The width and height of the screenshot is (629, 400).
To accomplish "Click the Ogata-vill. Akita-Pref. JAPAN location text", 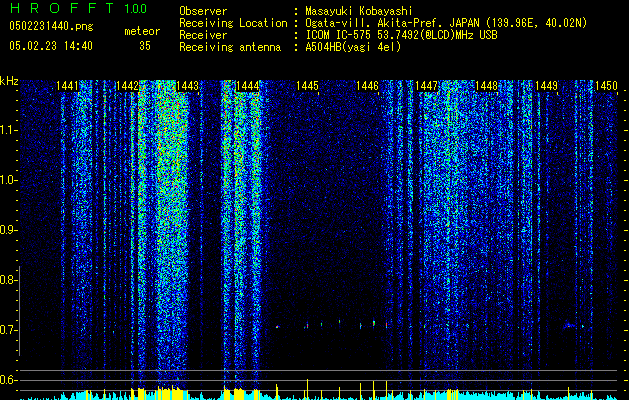I will (446, 23).
